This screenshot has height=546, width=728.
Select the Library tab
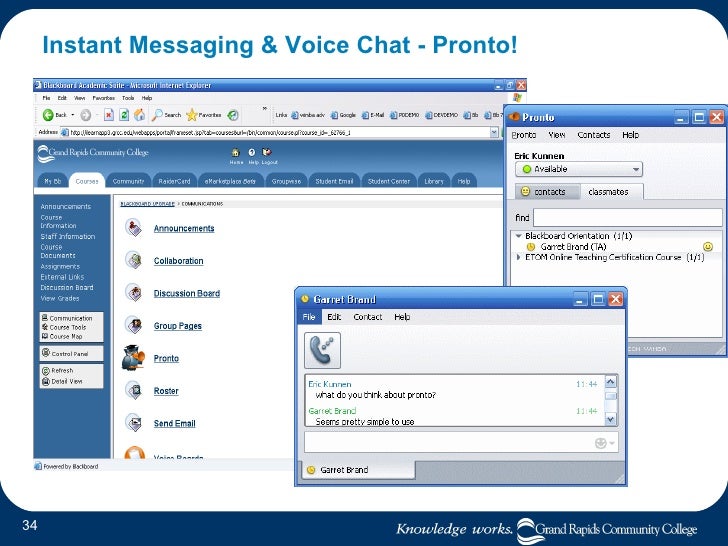(434, 181)
